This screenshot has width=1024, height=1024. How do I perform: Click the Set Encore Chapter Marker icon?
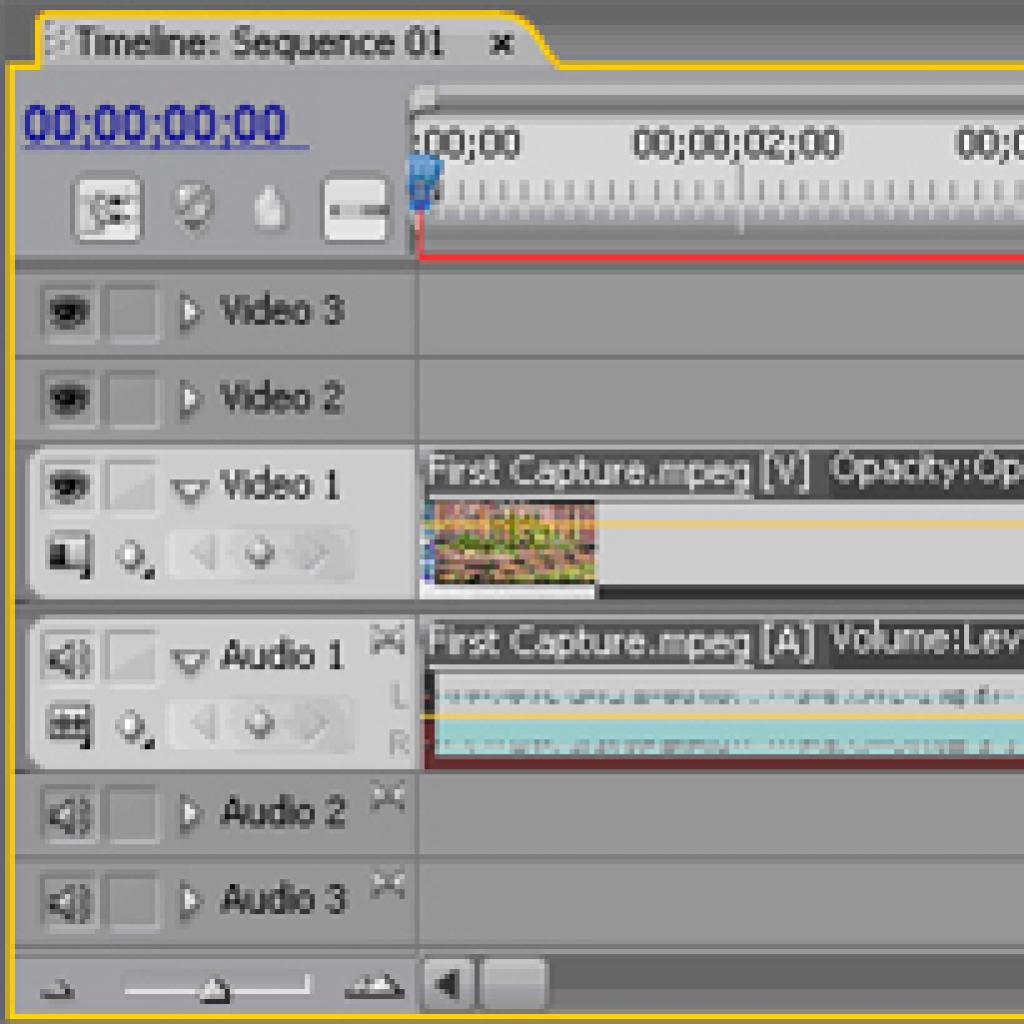pos(194,208)
